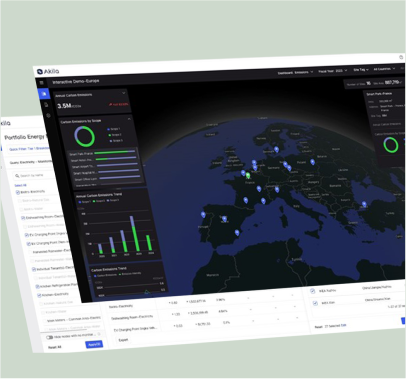Open the hamburger menu in dark sidebar
The image size is (406, 379).
click(41, 83)
